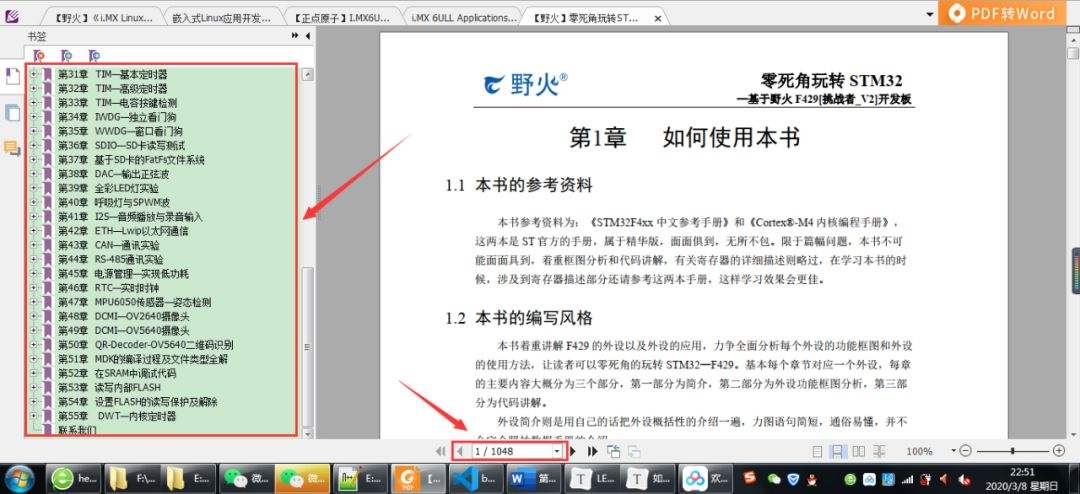The height and width of the screenshot is (494, 1080).
Task: Expand bookmark 第51章 MDK的编译过程
Action: pyautogui.click(x=33, y=359)
